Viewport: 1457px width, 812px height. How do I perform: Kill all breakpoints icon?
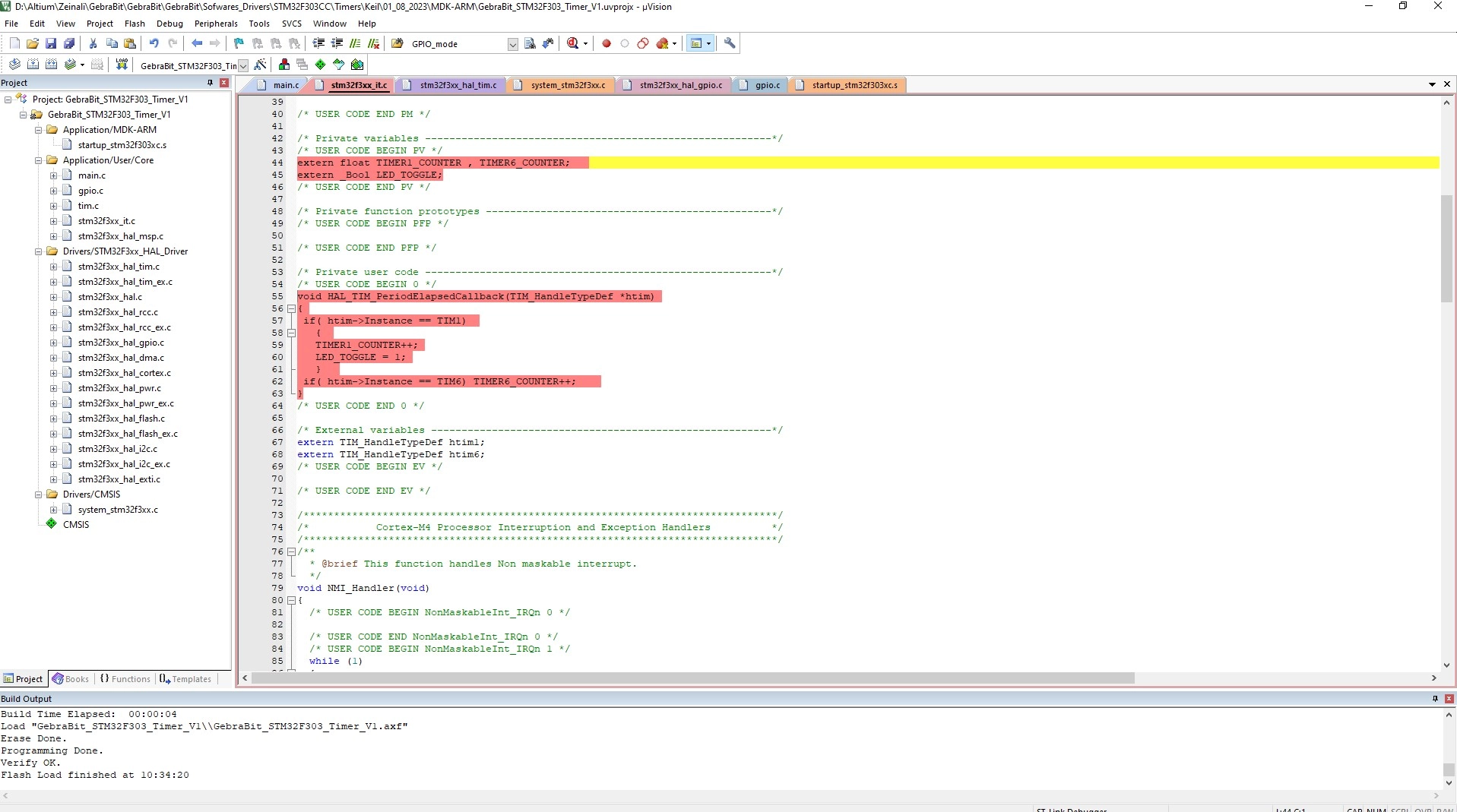click(663, 43)
